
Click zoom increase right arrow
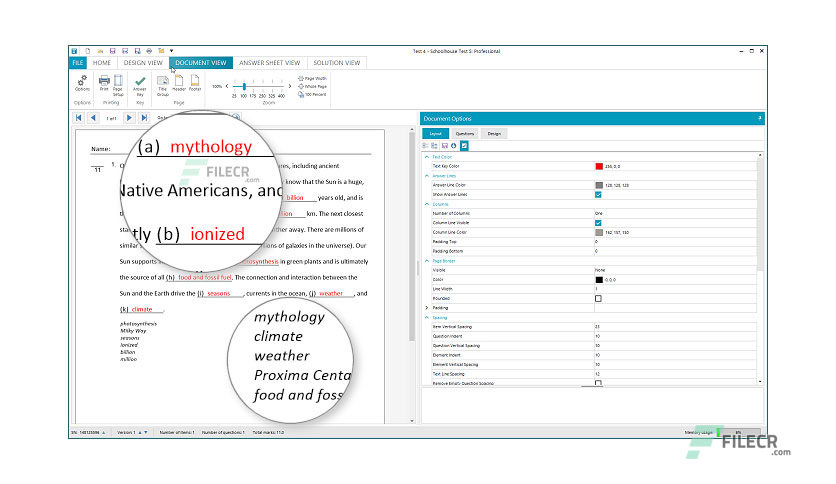(290, 86)
